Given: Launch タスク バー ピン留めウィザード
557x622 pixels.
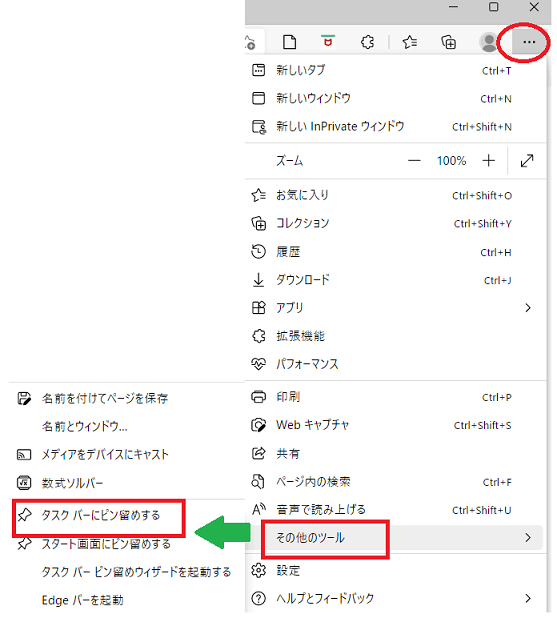Looking at the screenshot, I should [x=128, y=572].
